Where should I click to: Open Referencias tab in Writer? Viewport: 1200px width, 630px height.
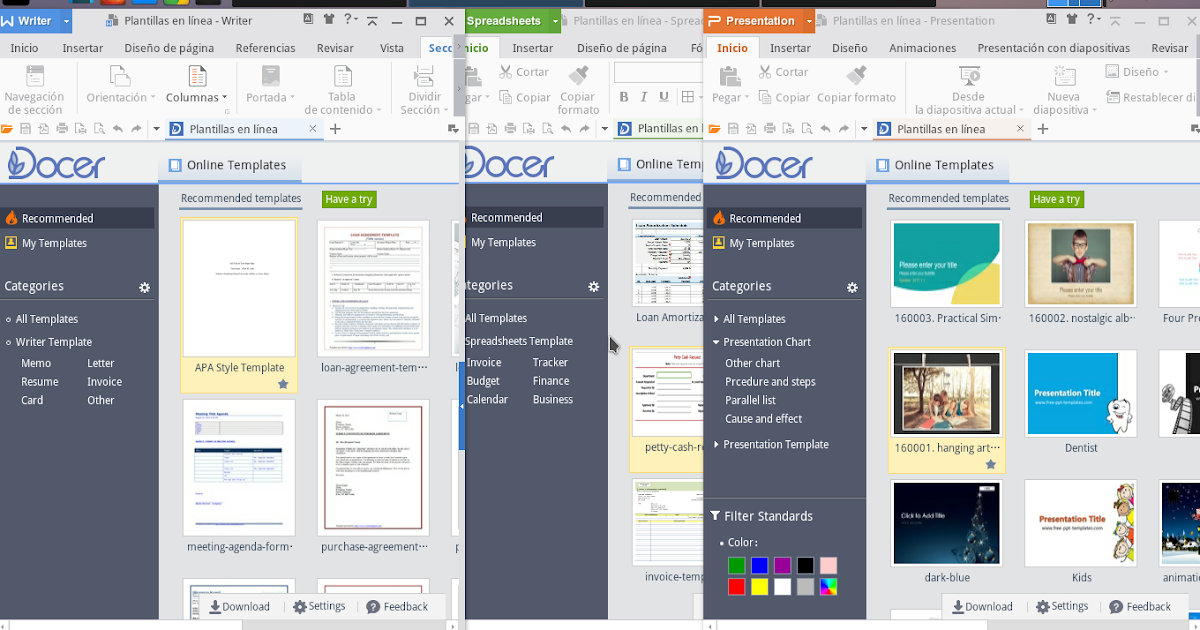[x=266, y=48]
